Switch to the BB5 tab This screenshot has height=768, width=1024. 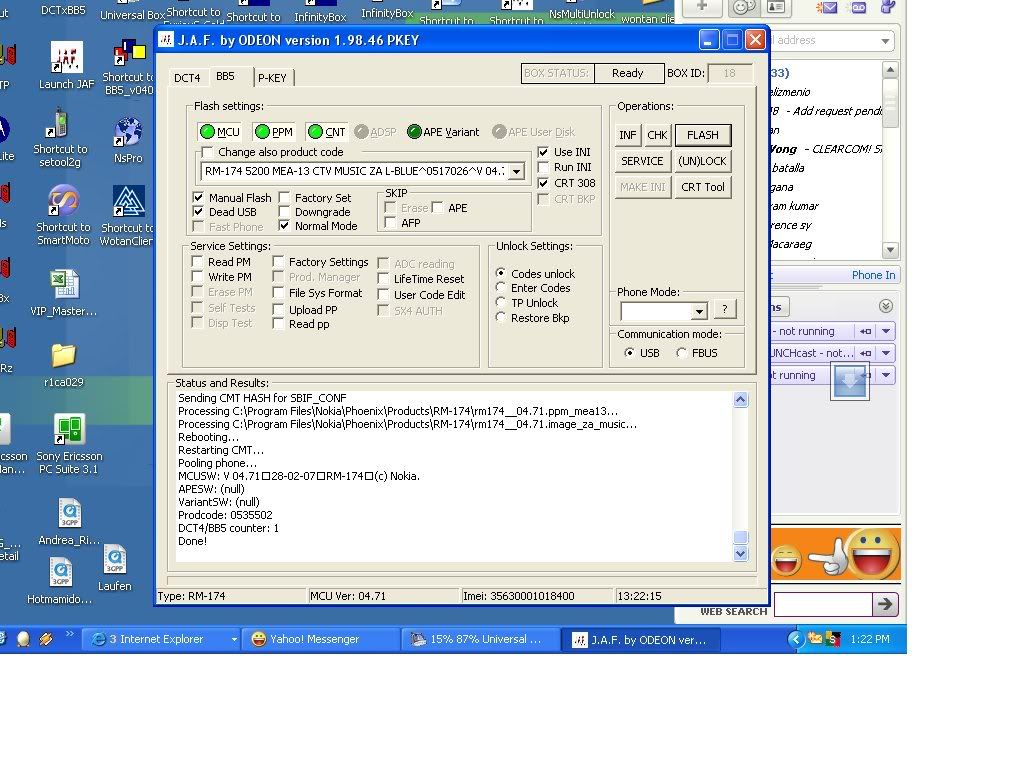225,76
